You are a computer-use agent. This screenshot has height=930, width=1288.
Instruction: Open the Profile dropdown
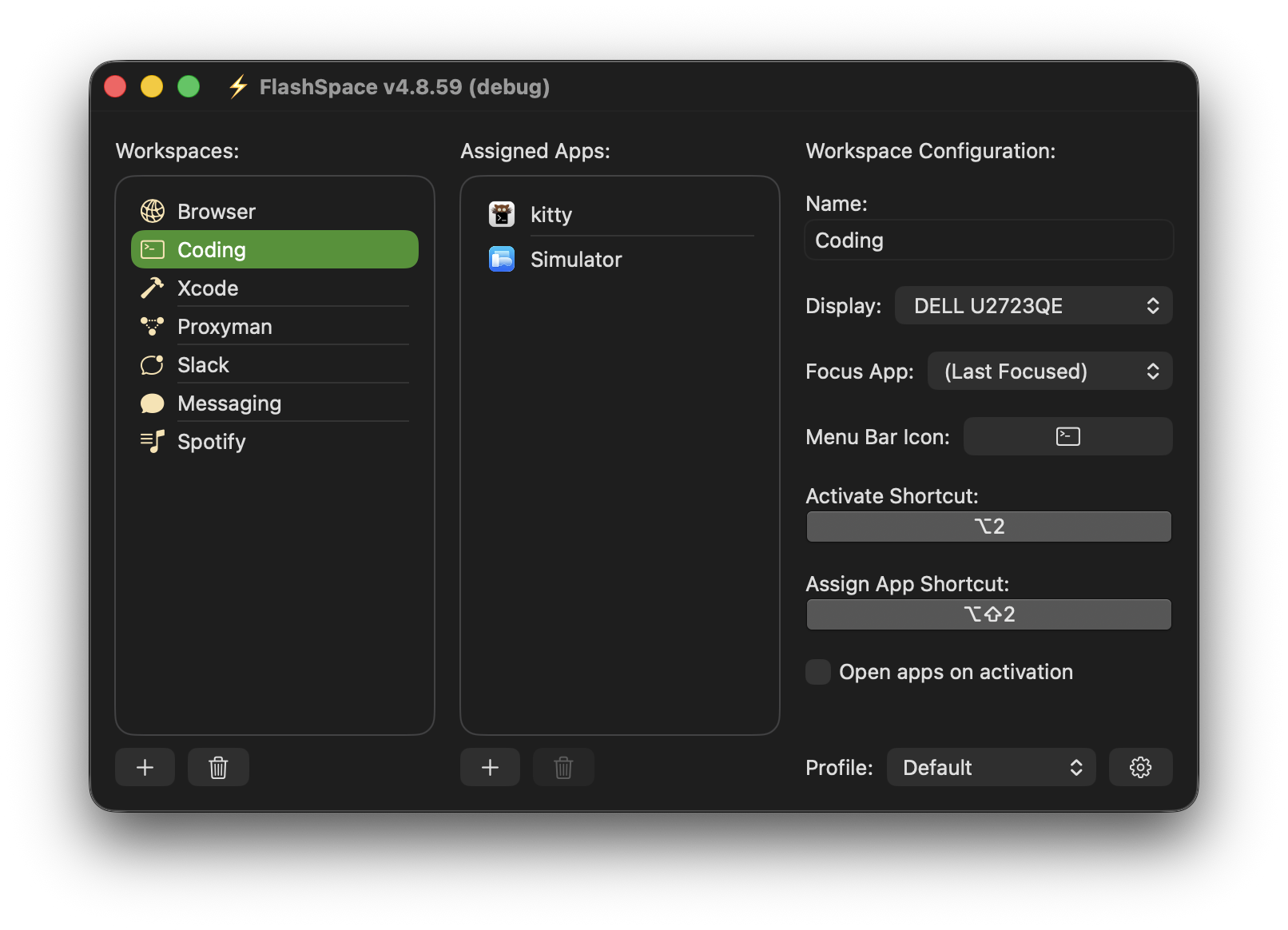point(991,766)
